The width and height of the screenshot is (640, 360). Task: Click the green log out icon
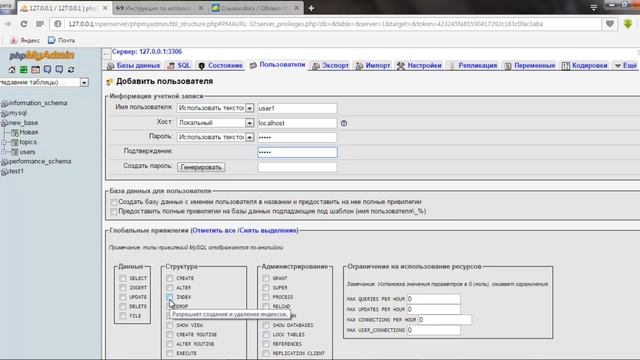coord(24,70)
